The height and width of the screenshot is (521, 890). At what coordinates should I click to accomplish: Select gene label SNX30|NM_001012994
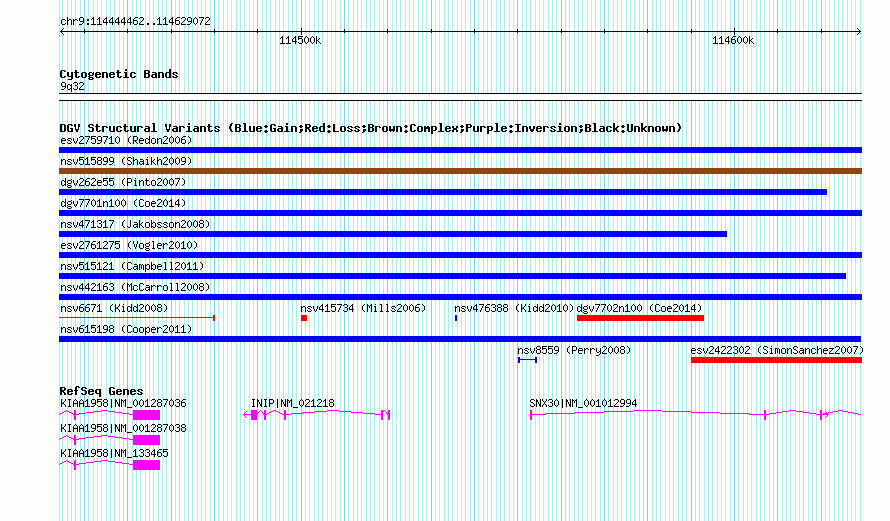583,404
